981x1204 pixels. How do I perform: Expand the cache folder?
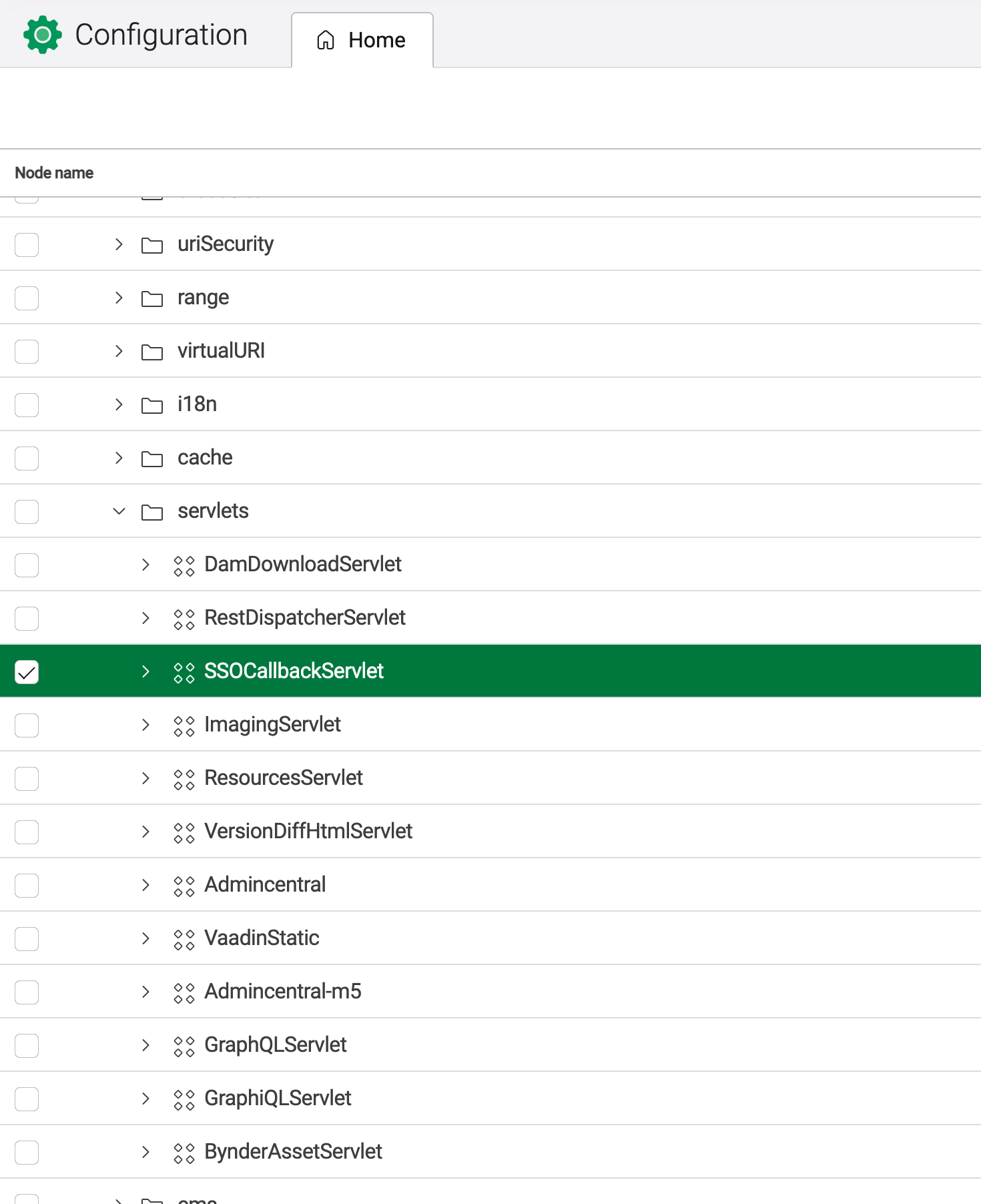click(x=119, y=458)
